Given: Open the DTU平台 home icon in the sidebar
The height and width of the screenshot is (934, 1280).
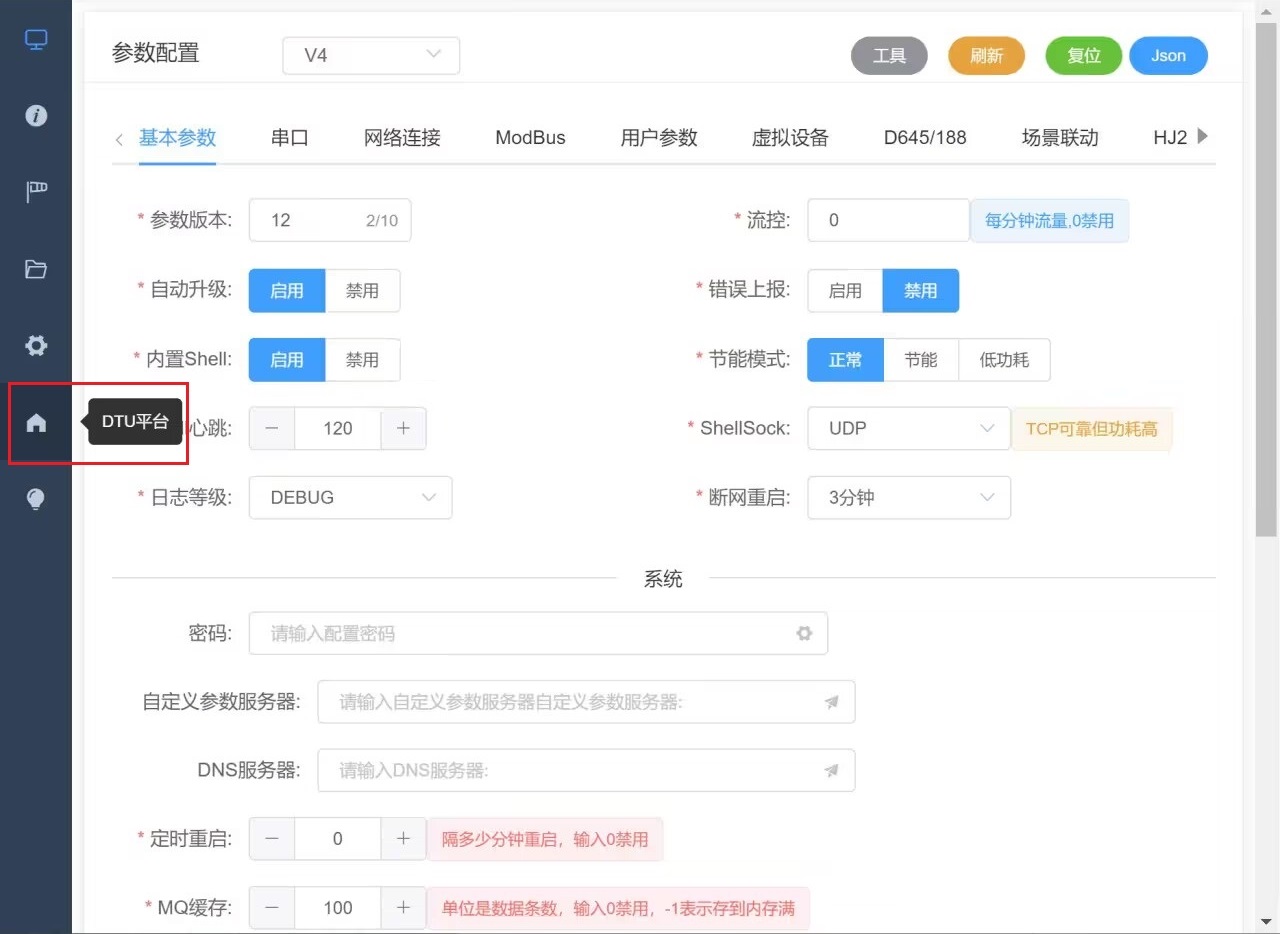Looking at the screenshot, I should tap(36, 423).
